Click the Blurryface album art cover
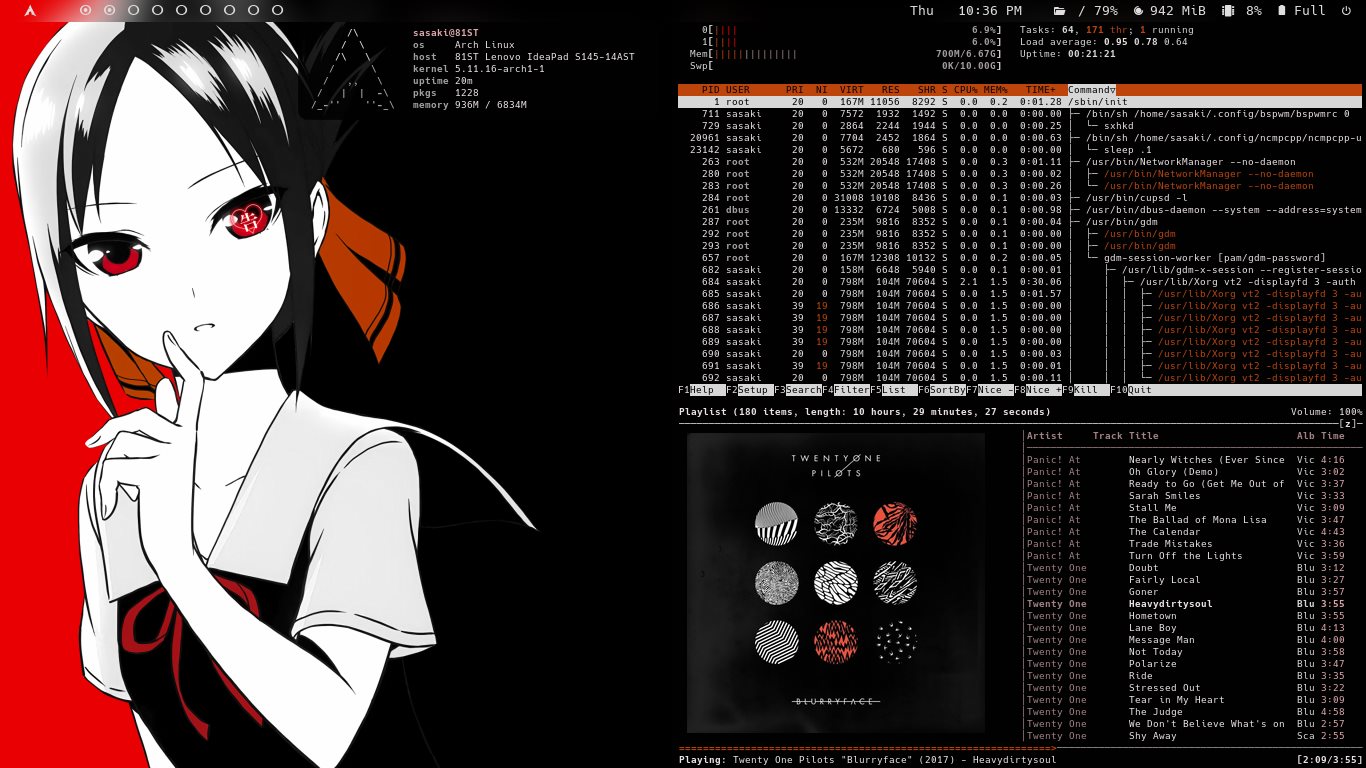The height and width of the screenshot is (768, 1366). tap(835, 583)
